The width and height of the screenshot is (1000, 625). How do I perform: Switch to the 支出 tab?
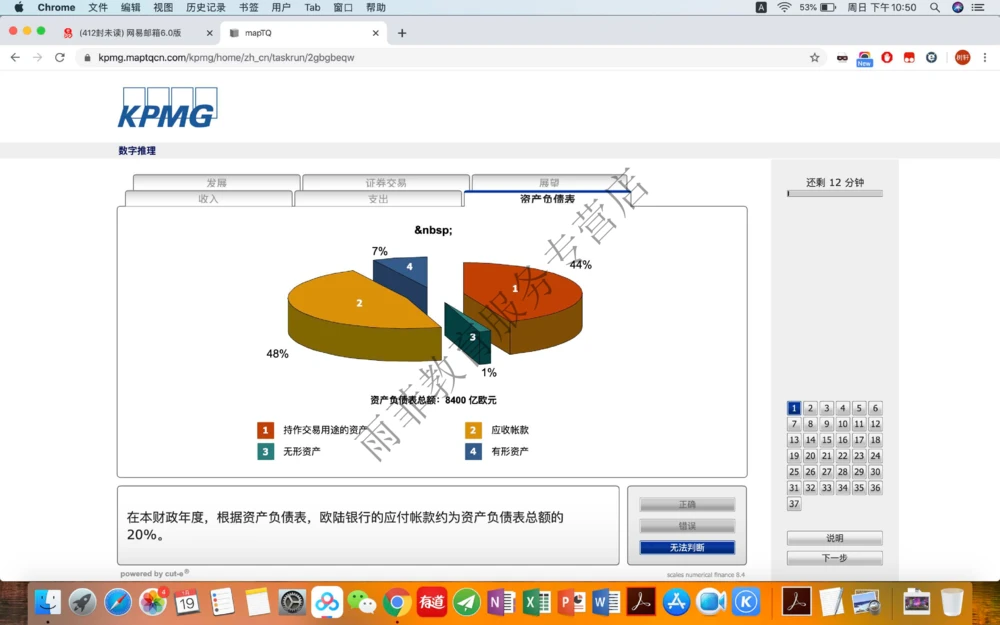[378, 198]
